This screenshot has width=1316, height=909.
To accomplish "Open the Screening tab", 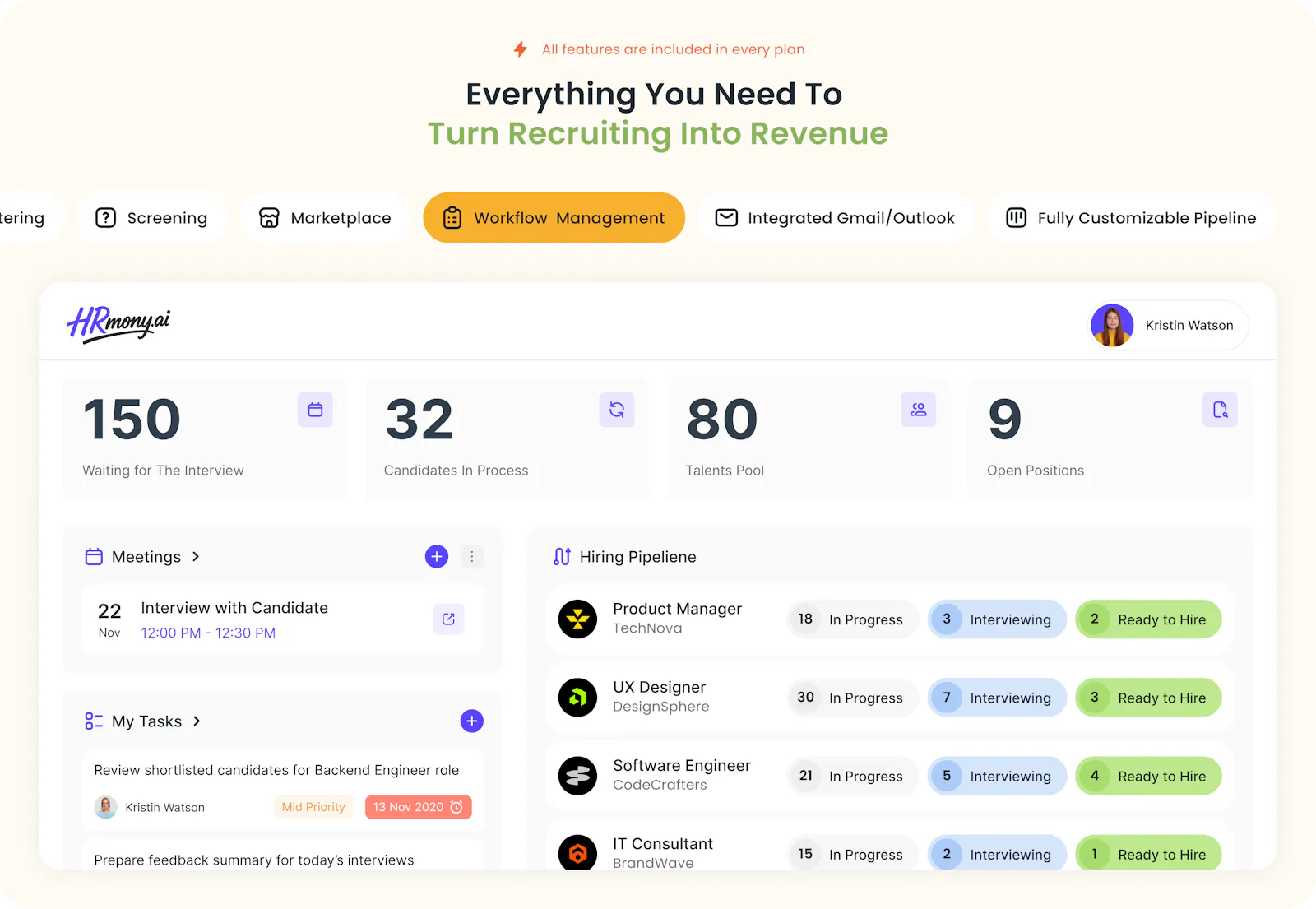I will tap(151, 218).
